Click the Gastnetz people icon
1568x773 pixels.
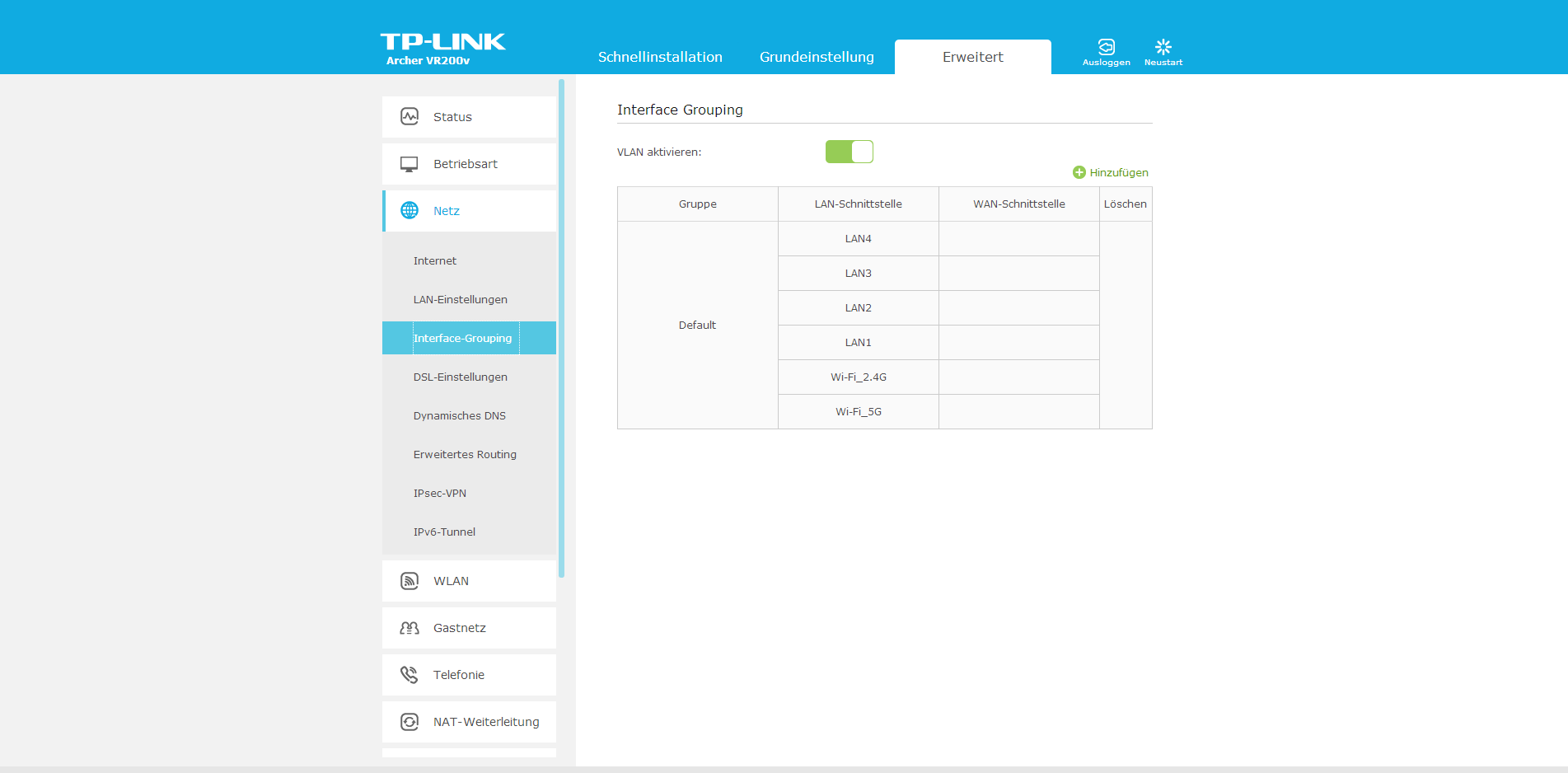pyautogui.click(x=410, y=628)
